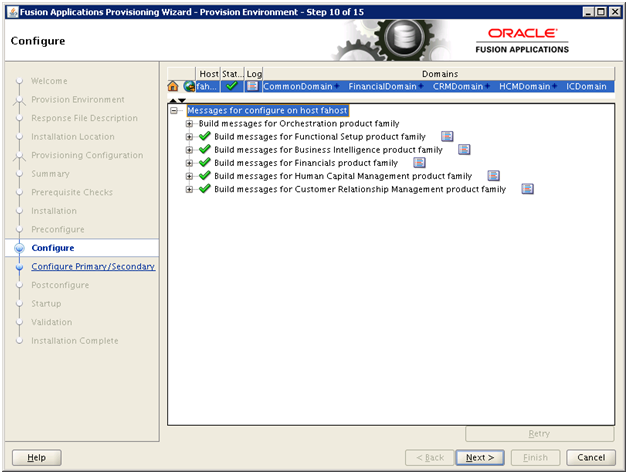
Task: Select CRMDomain in Domains column
Action: coord(457,86)
